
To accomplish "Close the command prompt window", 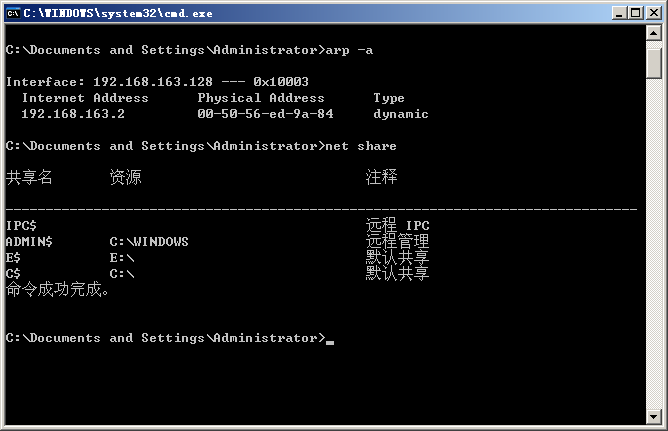I will 652,13.
